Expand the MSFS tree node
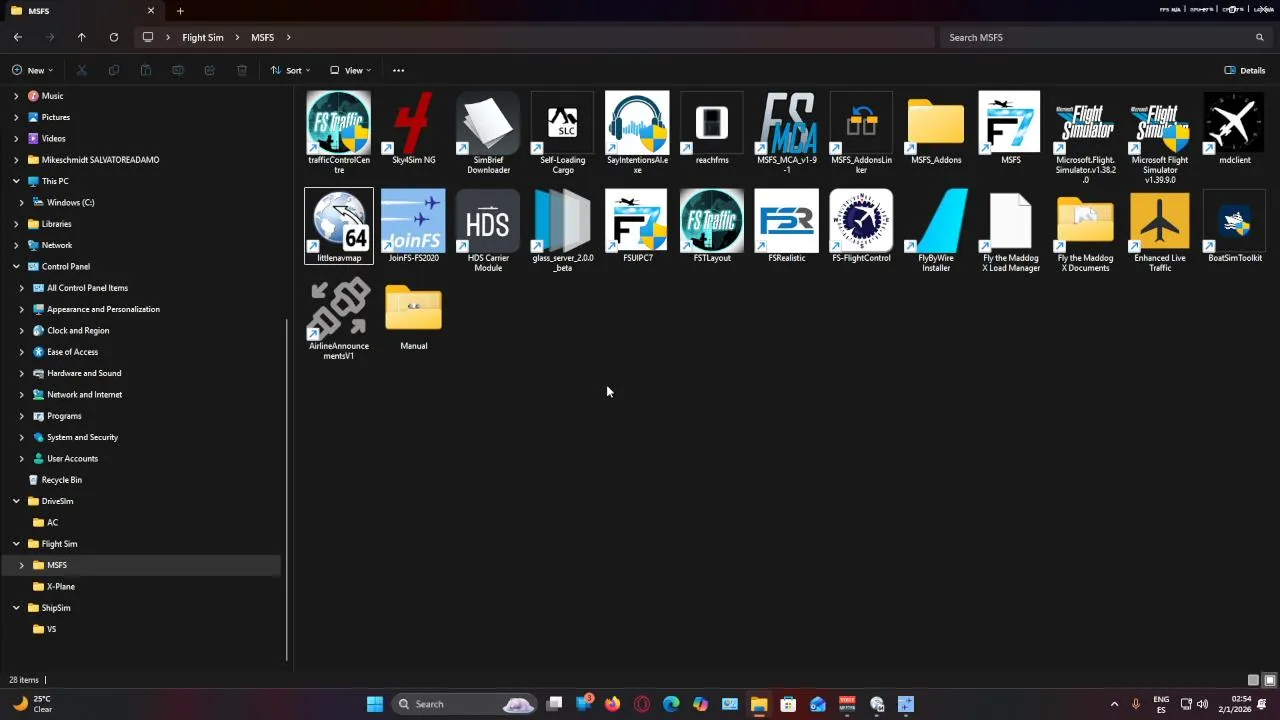Screen dimensions: 1280x720 [x=22, y=565]
